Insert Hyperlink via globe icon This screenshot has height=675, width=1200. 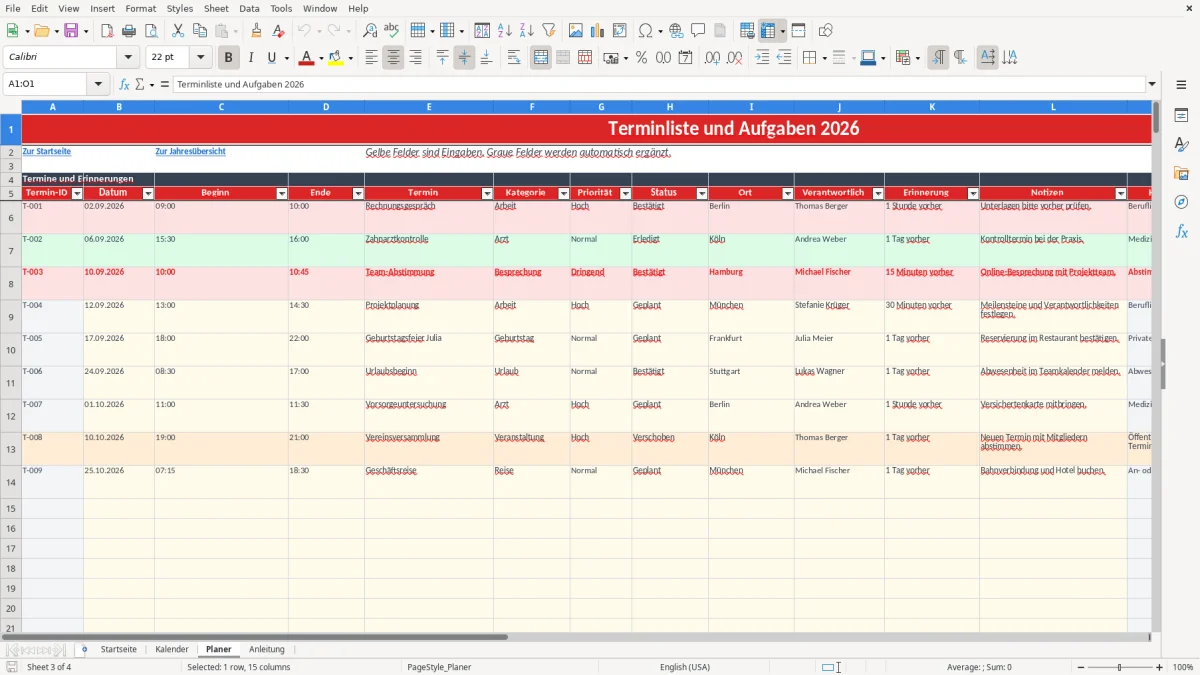pyautogui.click(x=676, y=31)
